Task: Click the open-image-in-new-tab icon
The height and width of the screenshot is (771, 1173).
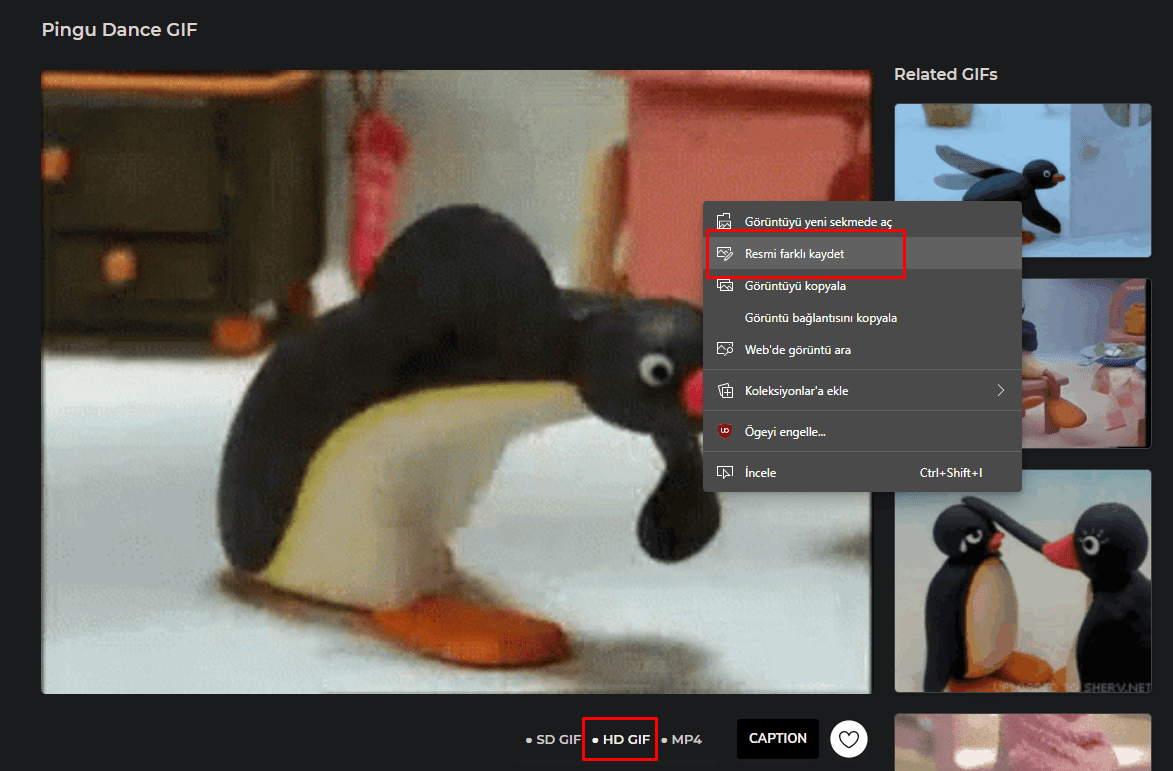Action: [x=724, y=221]
